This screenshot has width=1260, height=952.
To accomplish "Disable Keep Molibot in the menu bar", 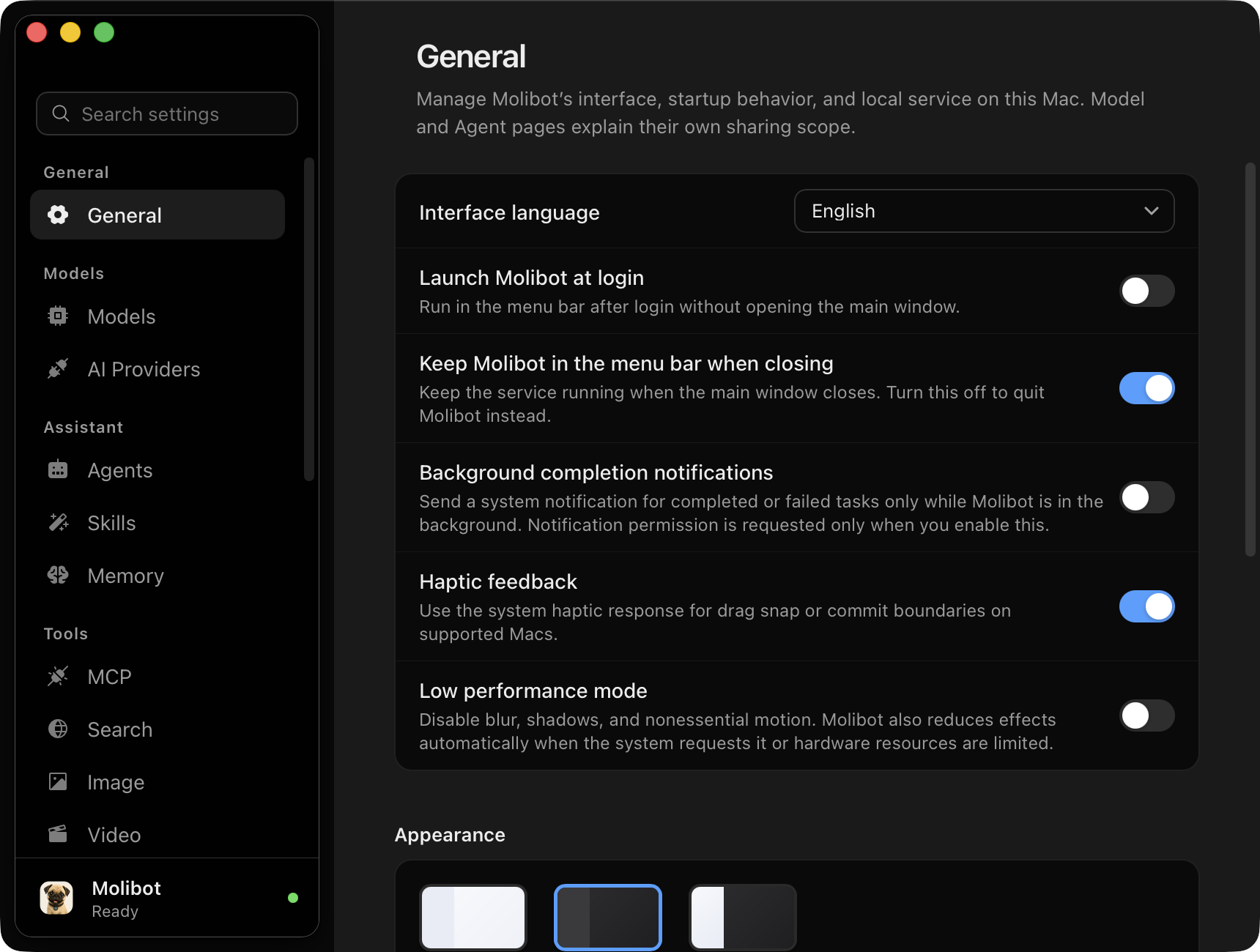I will pyautogui.click(x=1146, y=388).
